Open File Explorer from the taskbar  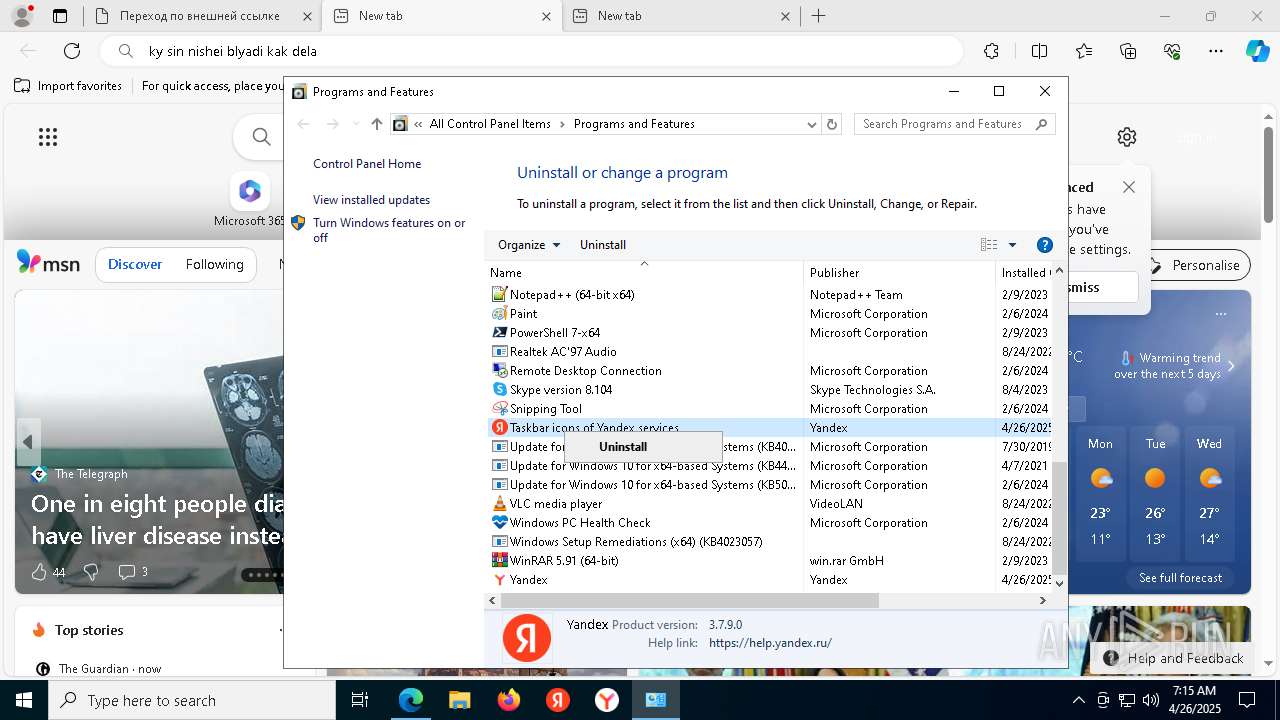pyautogui.click(x=459, y=700)
